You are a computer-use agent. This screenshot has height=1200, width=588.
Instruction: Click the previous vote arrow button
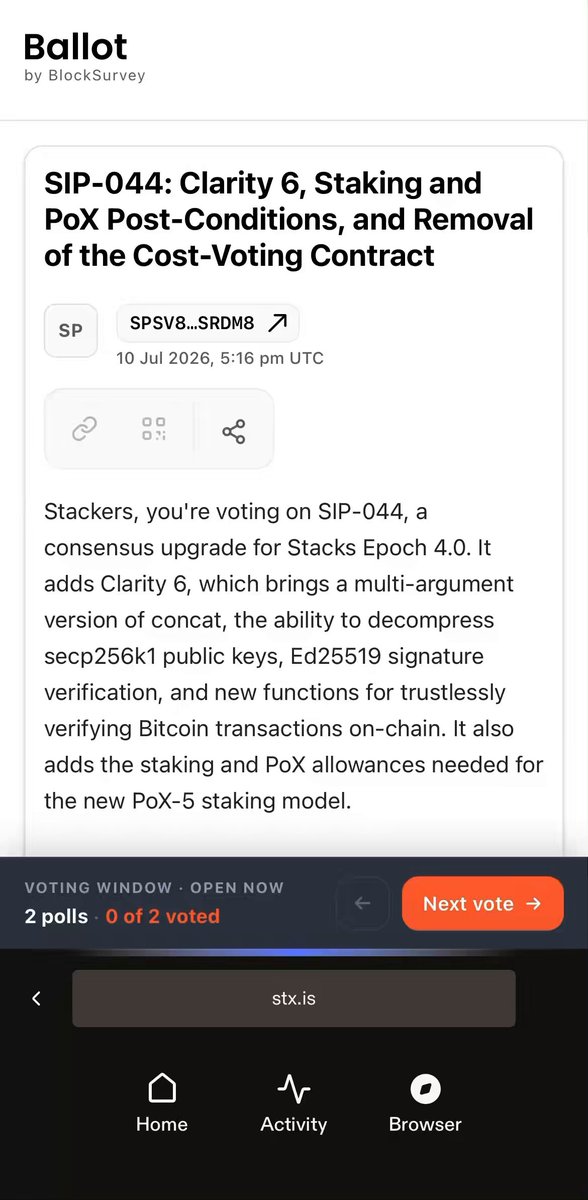[x=363, y=903]
